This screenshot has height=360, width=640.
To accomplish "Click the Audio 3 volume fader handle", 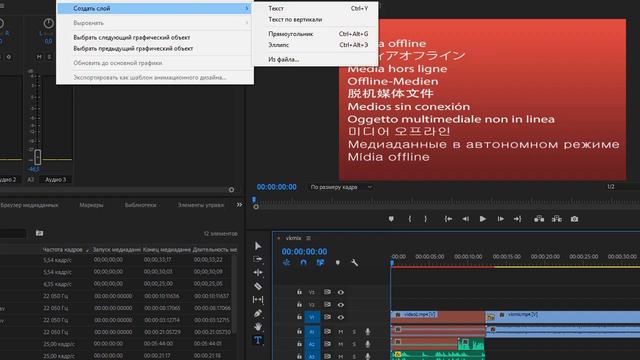I will 38,157.
